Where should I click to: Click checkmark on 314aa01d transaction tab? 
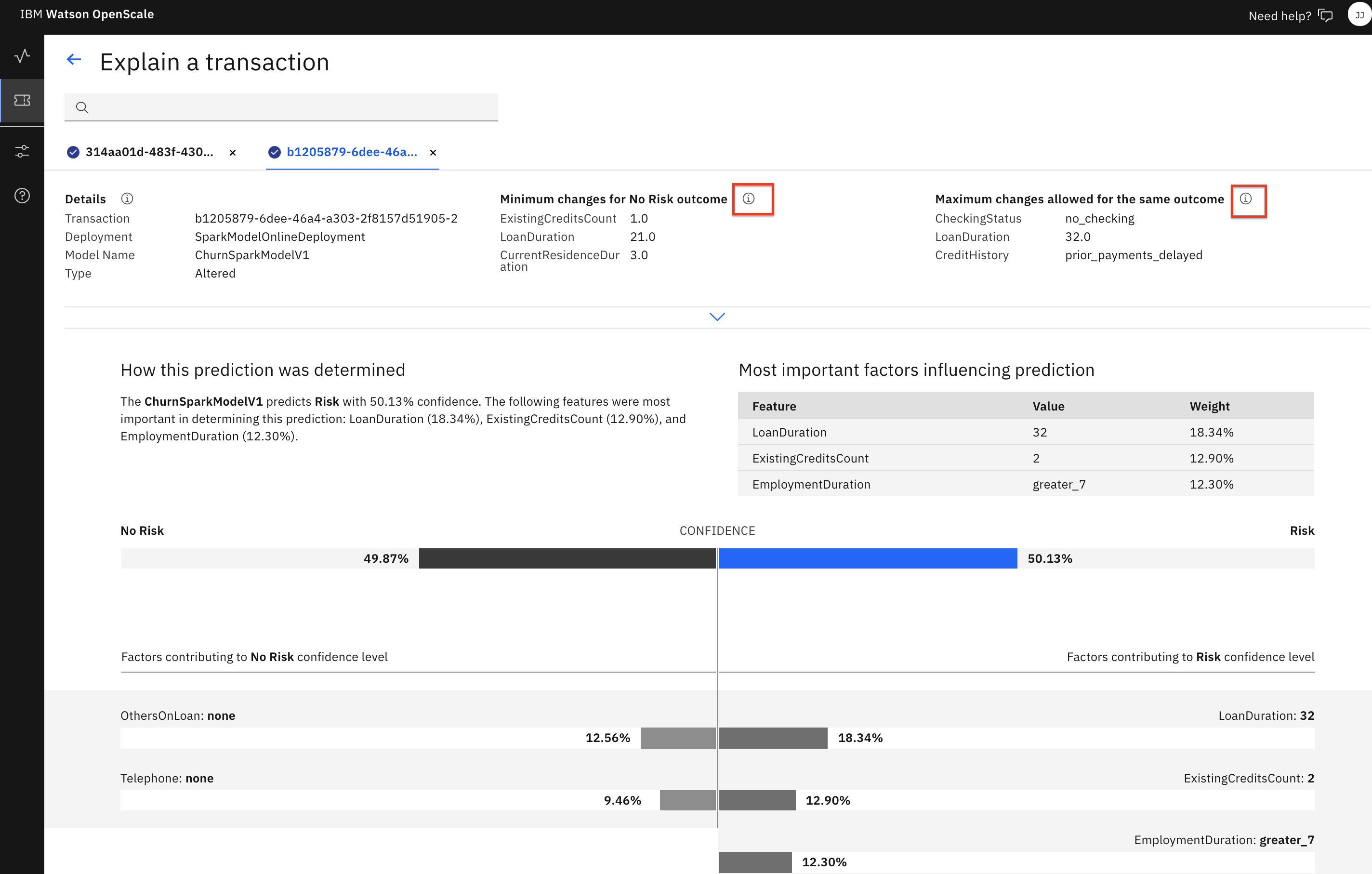[x=73, y=152]
